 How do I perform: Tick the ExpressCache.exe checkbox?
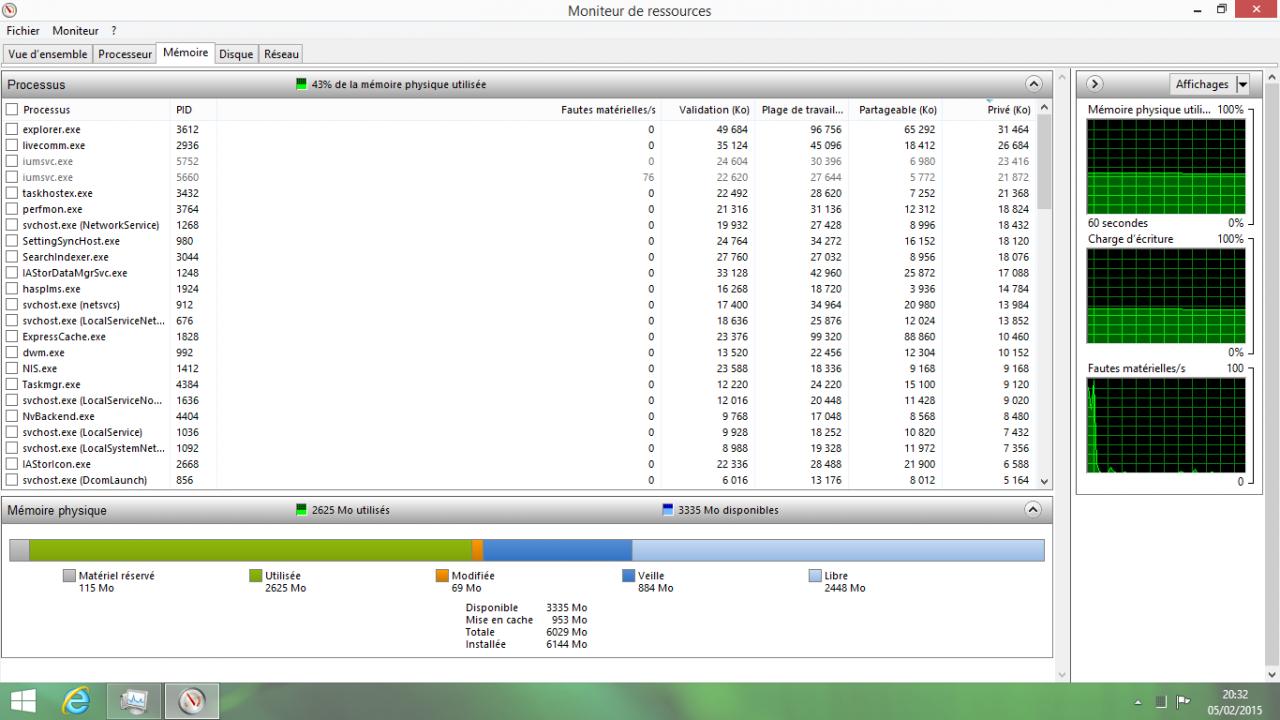pos(12,337)
